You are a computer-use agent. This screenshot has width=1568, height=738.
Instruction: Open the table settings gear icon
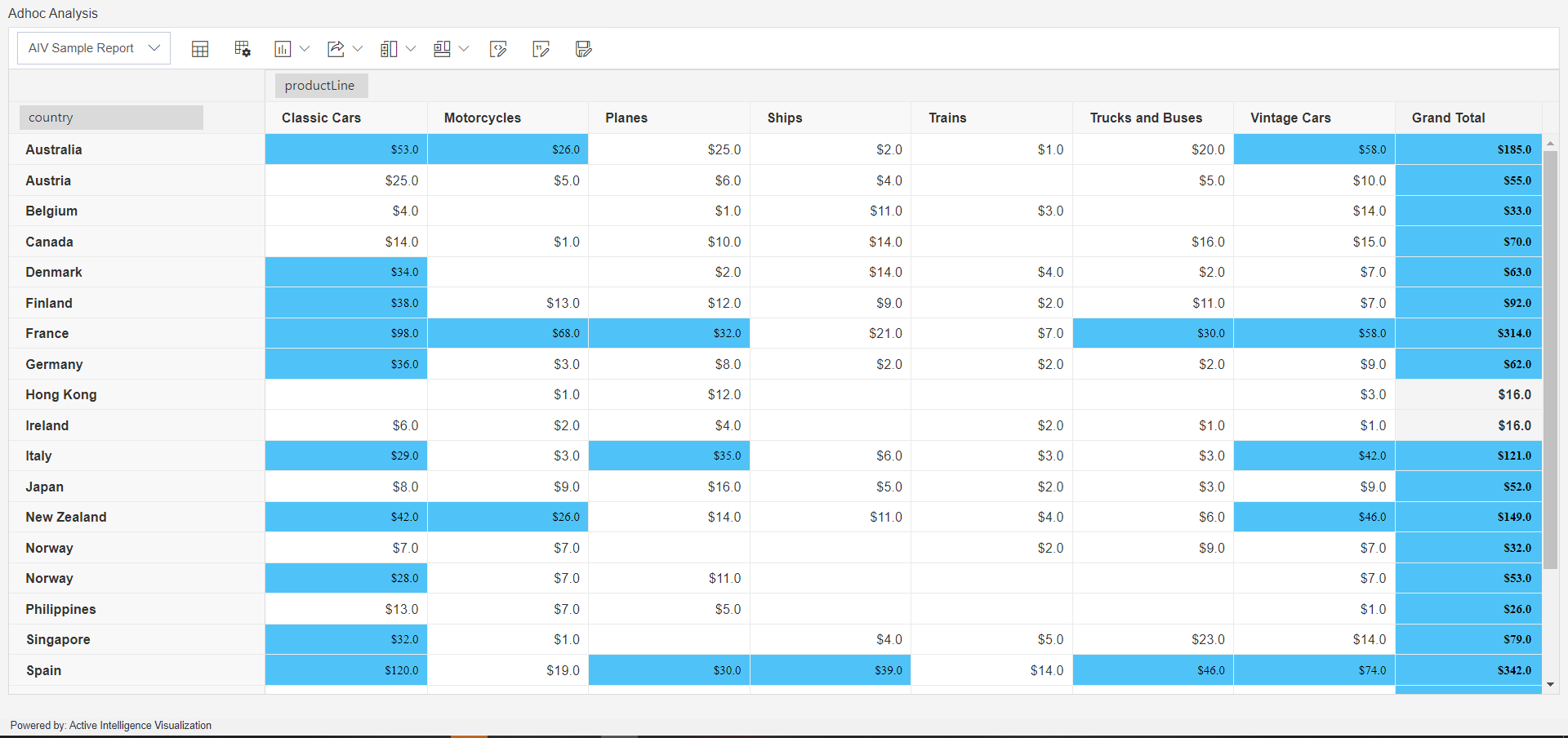point(243,49)
